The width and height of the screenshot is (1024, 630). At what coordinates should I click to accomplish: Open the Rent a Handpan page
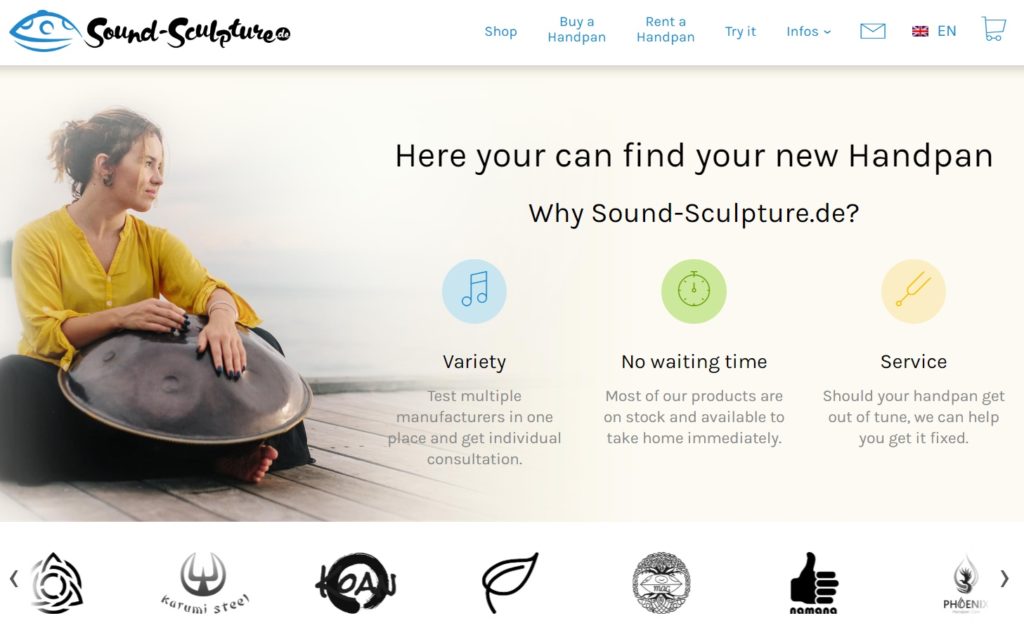pos(665,29)
